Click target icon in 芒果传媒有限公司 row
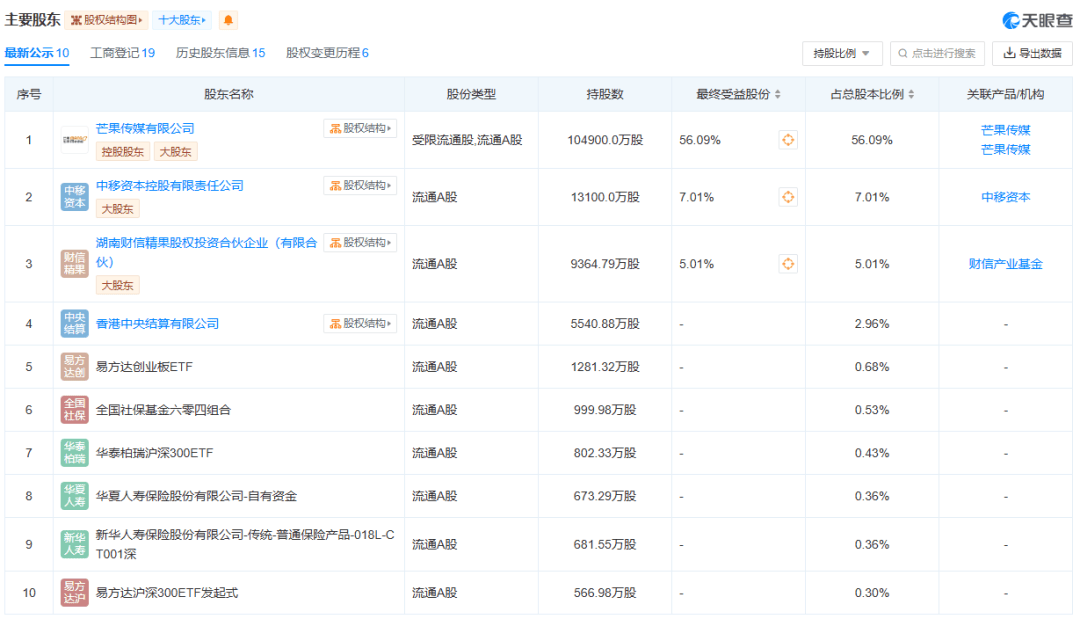The image size is (1080, 619). coord(788,140)
